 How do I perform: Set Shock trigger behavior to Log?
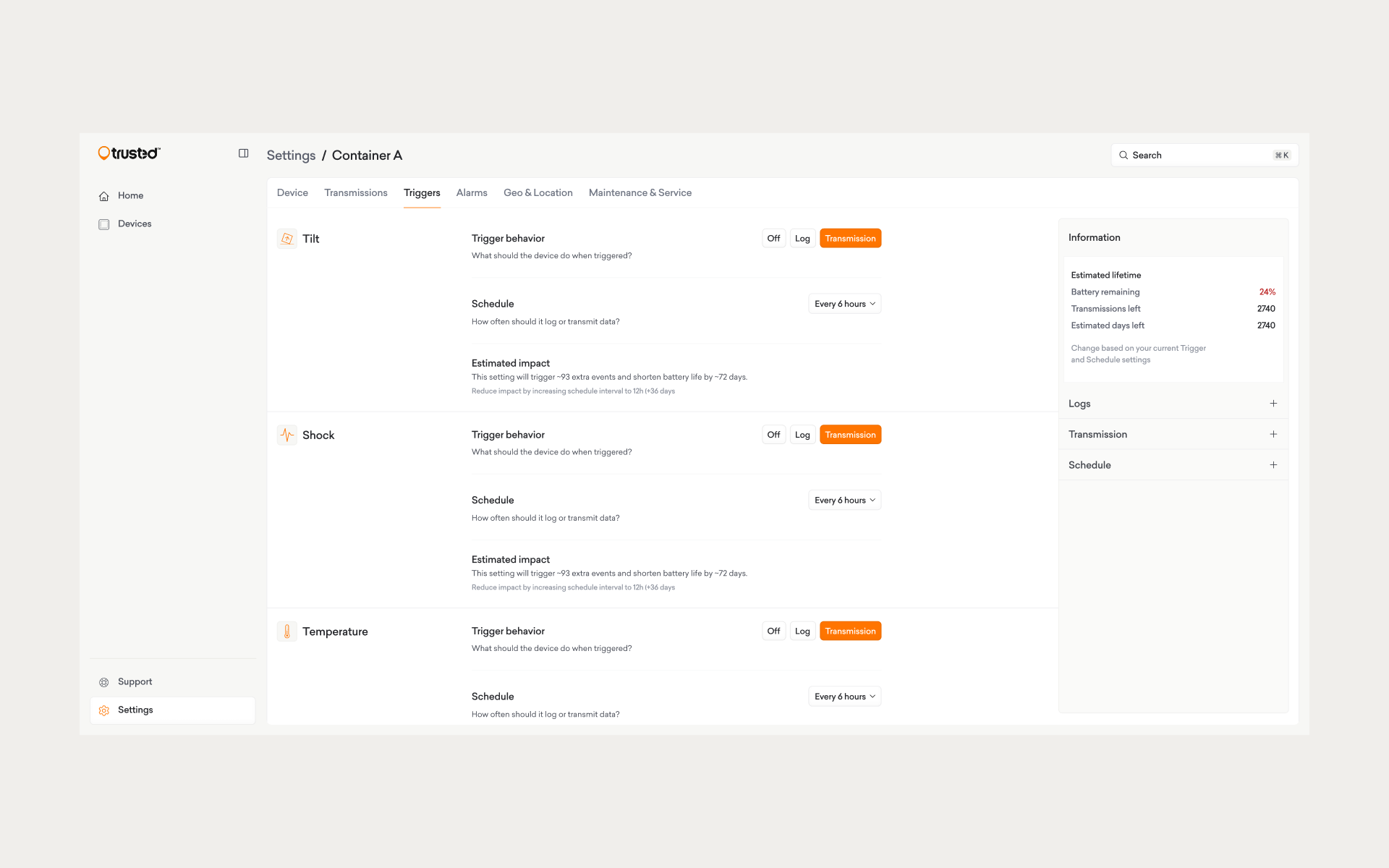(802, 435)
